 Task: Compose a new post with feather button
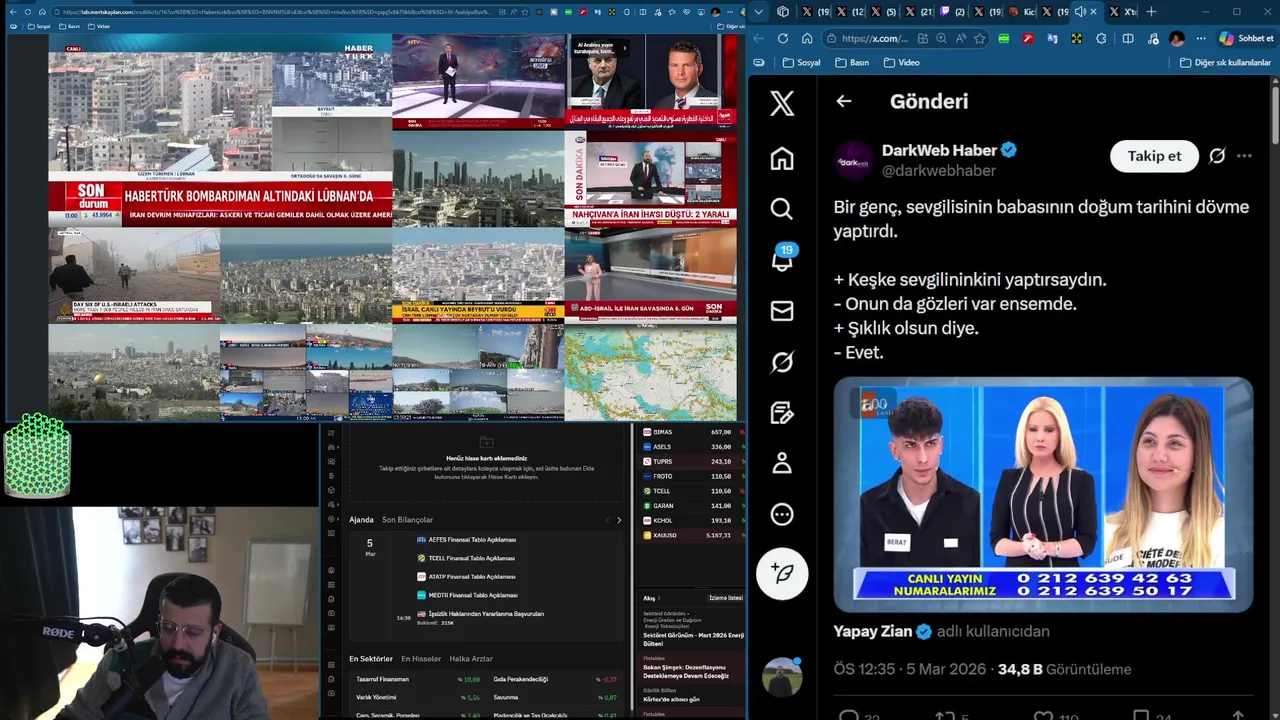782,573
